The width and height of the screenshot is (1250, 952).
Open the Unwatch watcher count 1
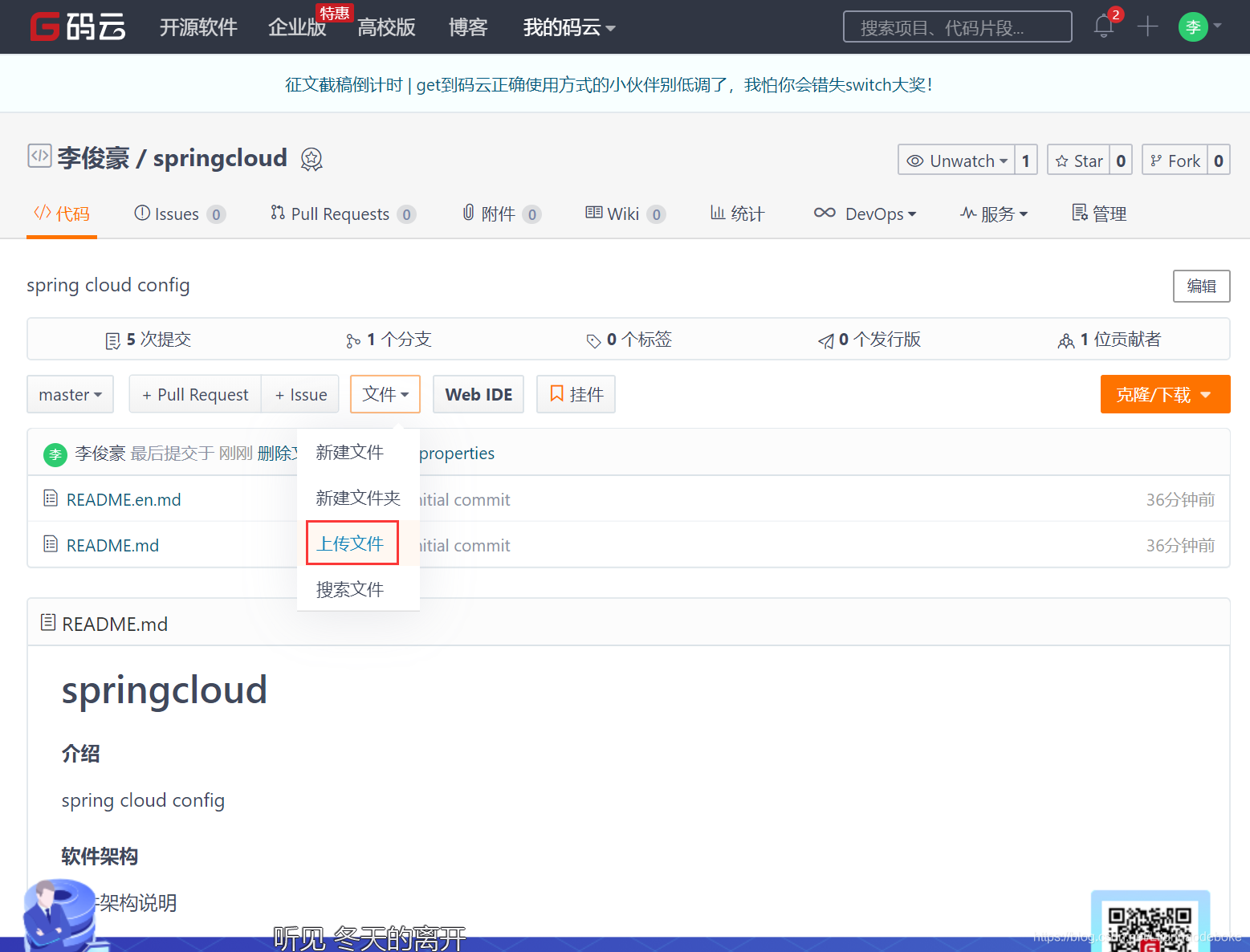[x=1026, y=161]
